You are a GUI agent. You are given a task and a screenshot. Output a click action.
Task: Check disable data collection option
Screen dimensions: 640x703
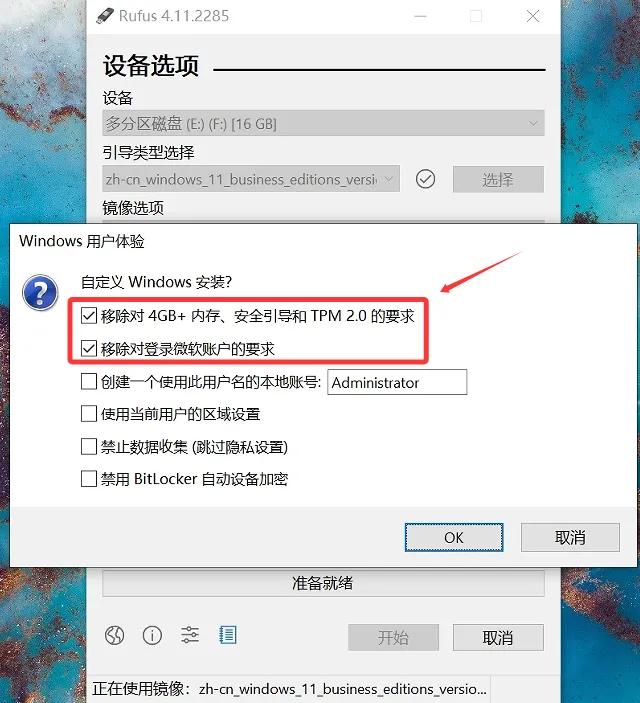89,447
